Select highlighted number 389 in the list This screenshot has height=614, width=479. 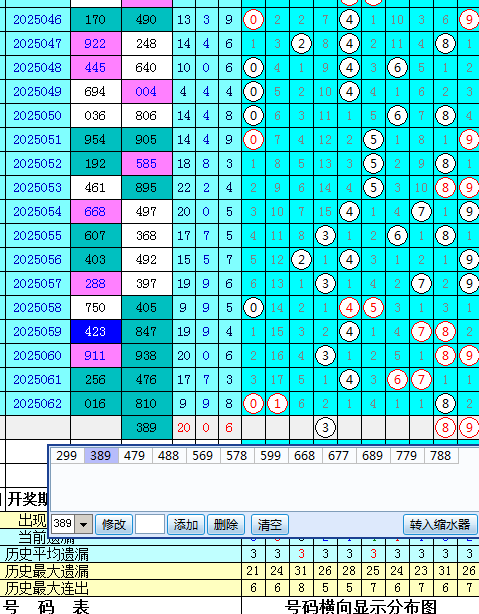[101, 456]
